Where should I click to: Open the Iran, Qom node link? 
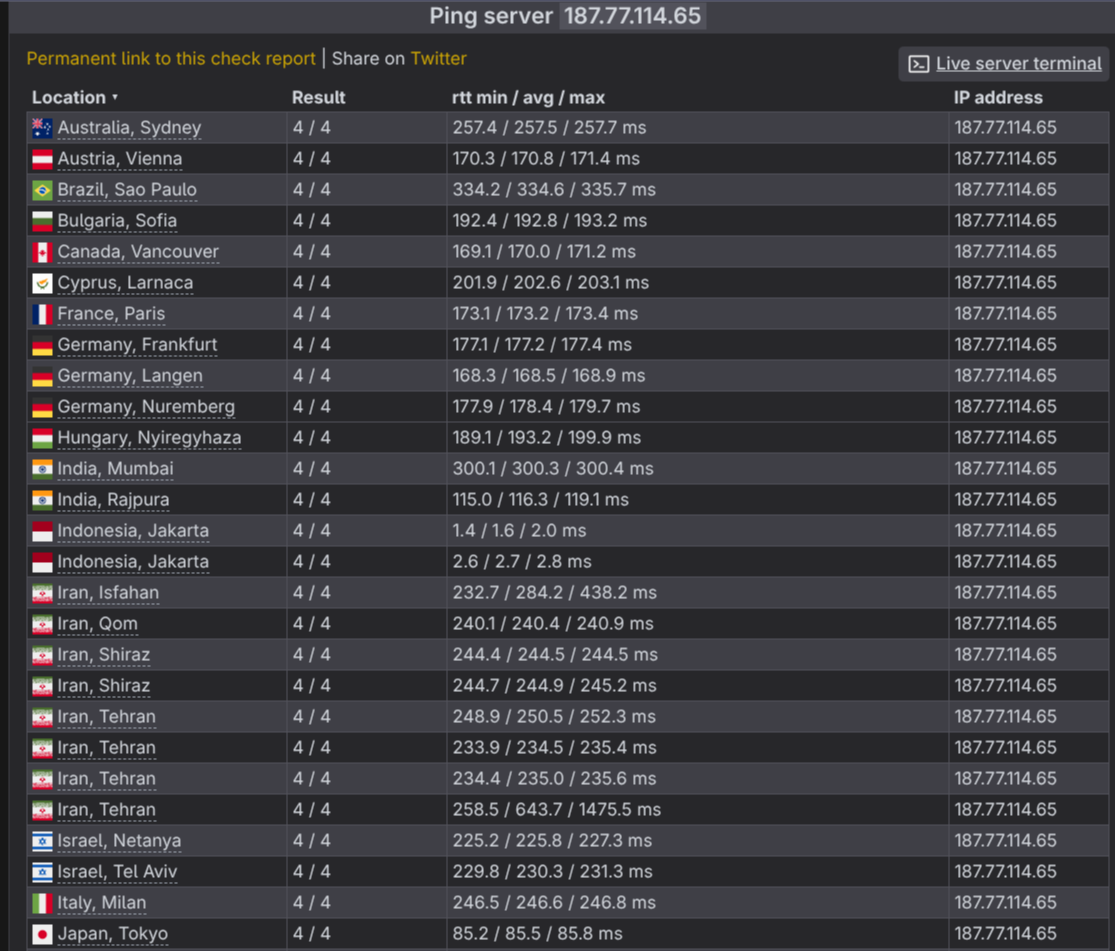point(97,624)
